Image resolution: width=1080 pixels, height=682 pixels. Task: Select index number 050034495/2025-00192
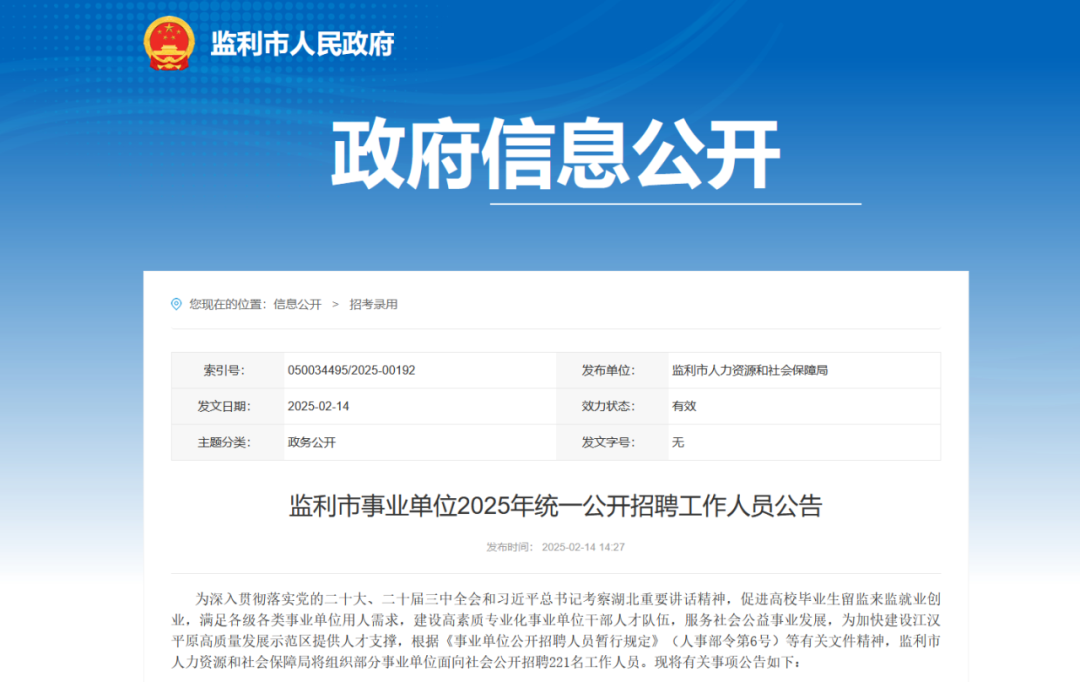[x=351, y=370]
